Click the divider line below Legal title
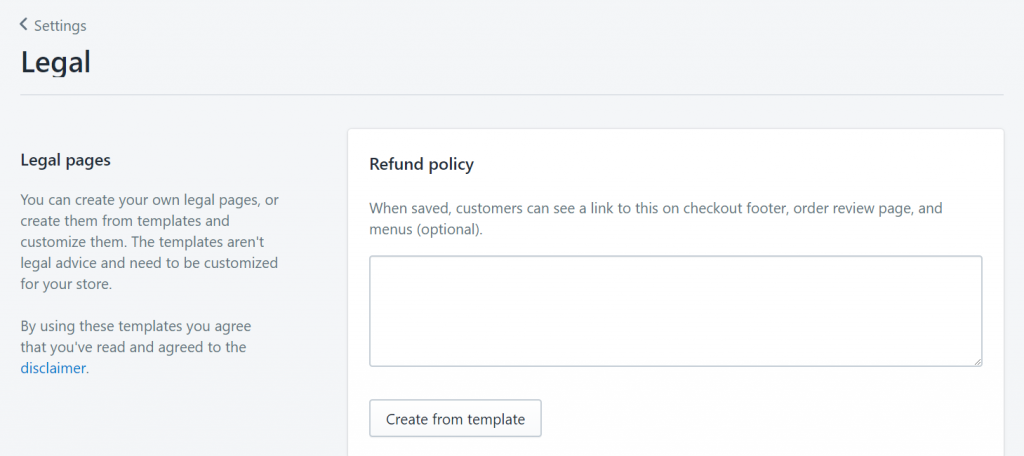Viewport: 1024px width, 456px height. point(512,95)
